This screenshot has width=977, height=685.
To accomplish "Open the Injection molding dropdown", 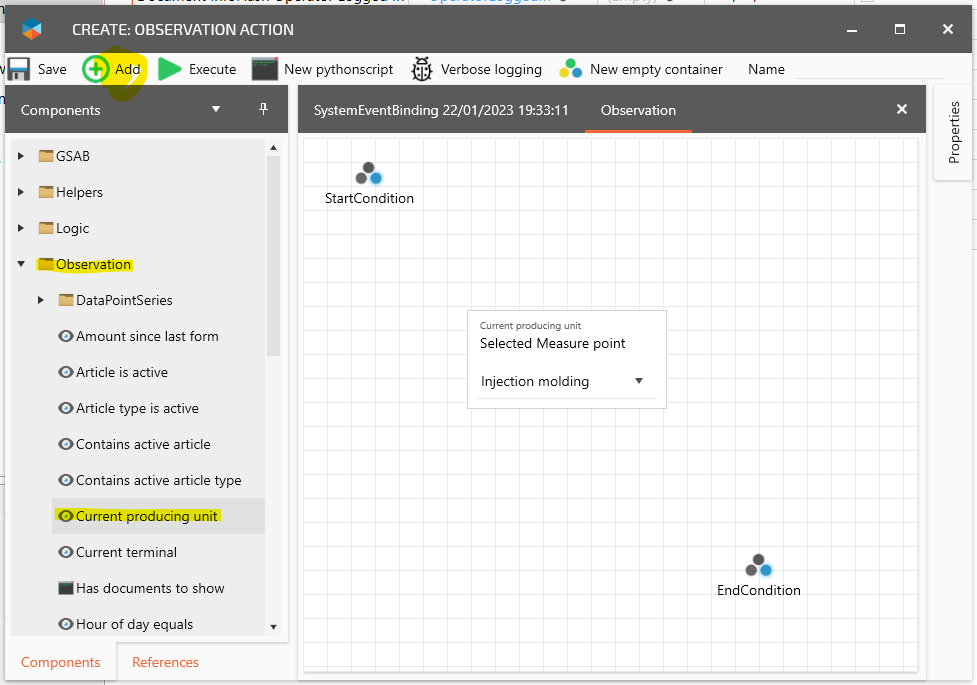I will [x=639, y=381].
